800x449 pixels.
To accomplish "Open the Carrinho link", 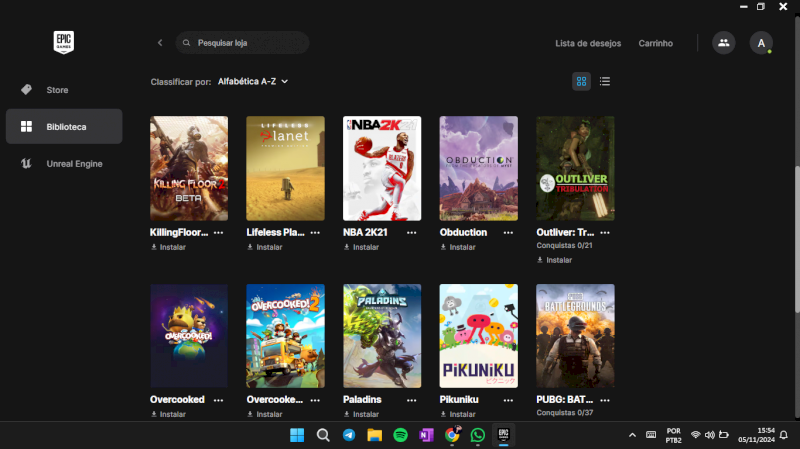I will 656,43.
